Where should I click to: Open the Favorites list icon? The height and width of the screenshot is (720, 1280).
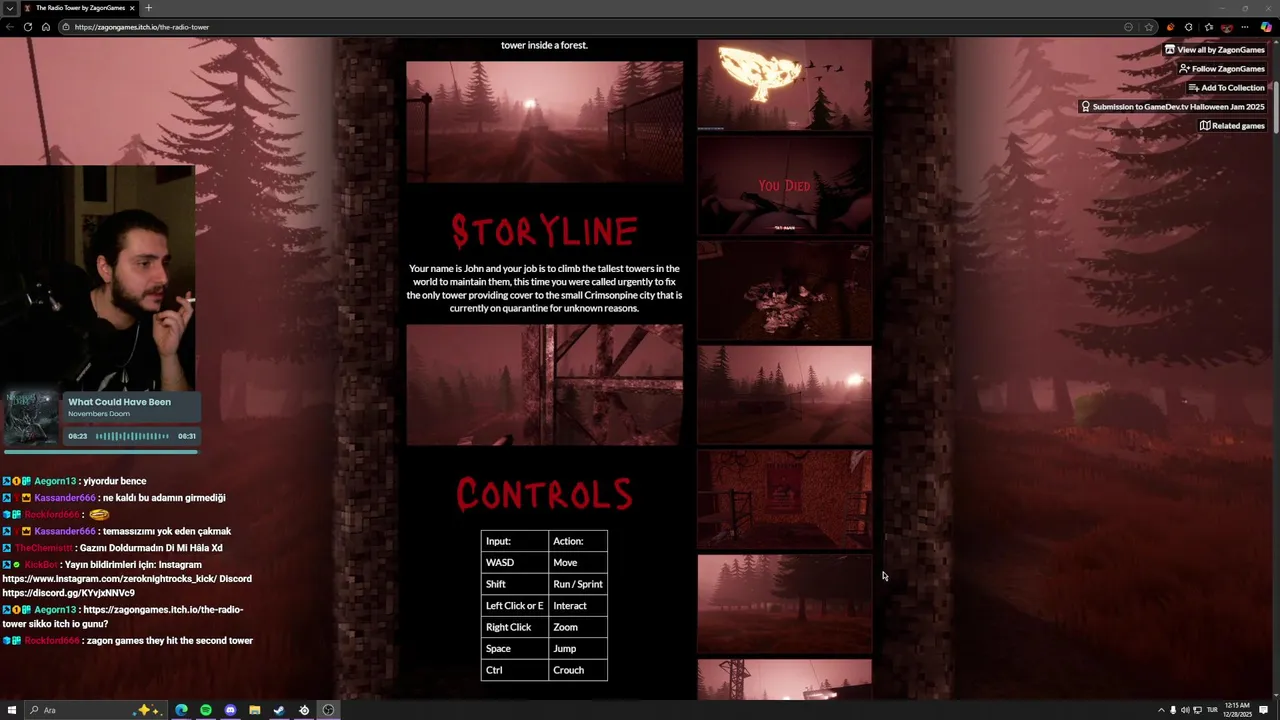1208,27
